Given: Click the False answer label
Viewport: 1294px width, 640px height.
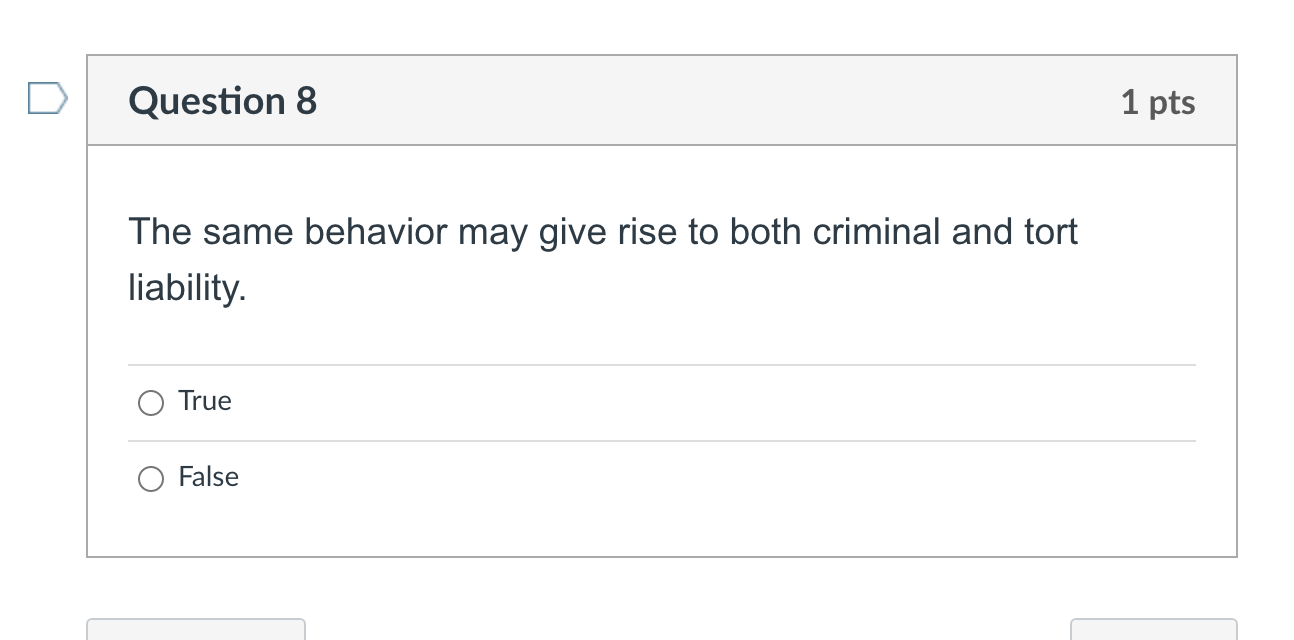Looking at the screenshot, I should [x=208, y=477].
